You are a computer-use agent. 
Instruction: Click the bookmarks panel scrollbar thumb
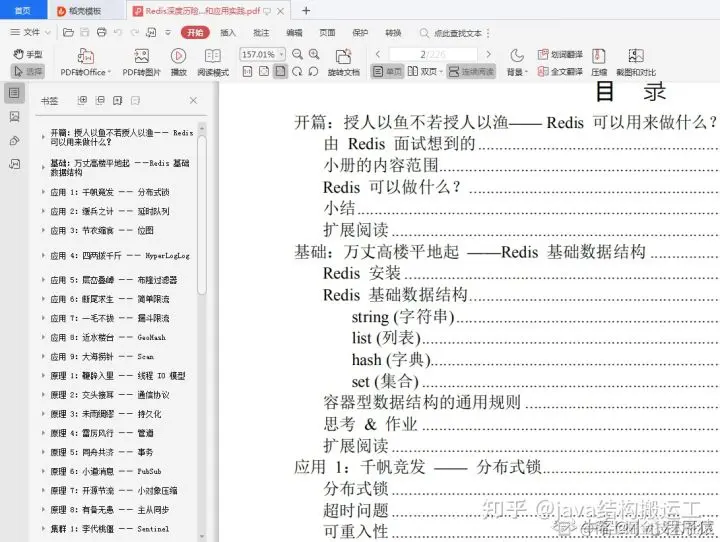(x=202, y=215)
